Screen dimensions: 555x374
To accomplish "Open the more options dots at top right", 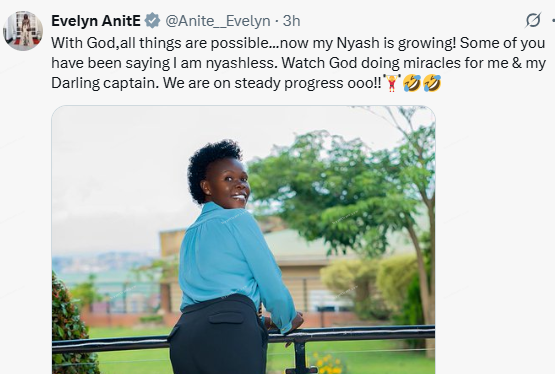I will pos(553,21).
